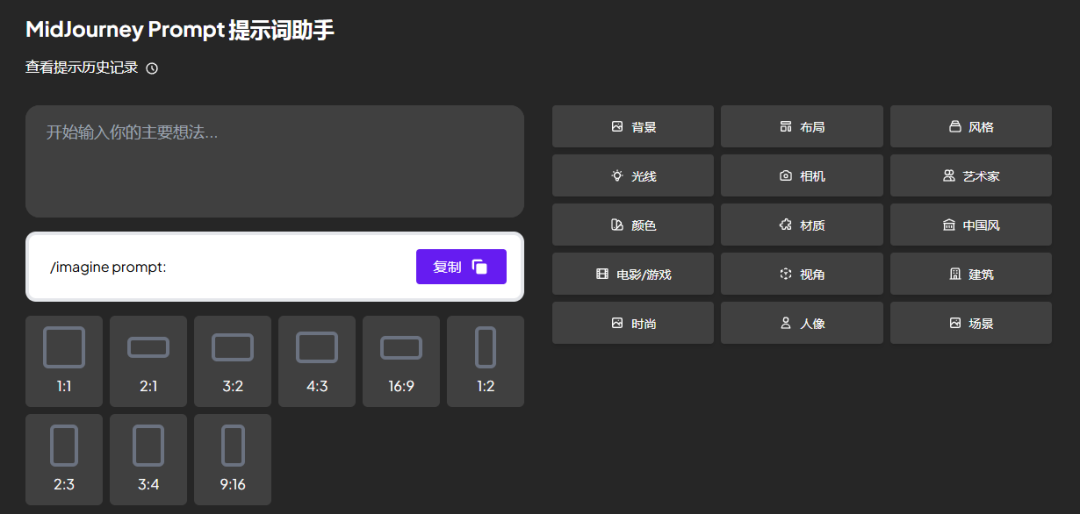Expand the 光线 lighting options
1080x514 pixels.
[x=633, y=176]
